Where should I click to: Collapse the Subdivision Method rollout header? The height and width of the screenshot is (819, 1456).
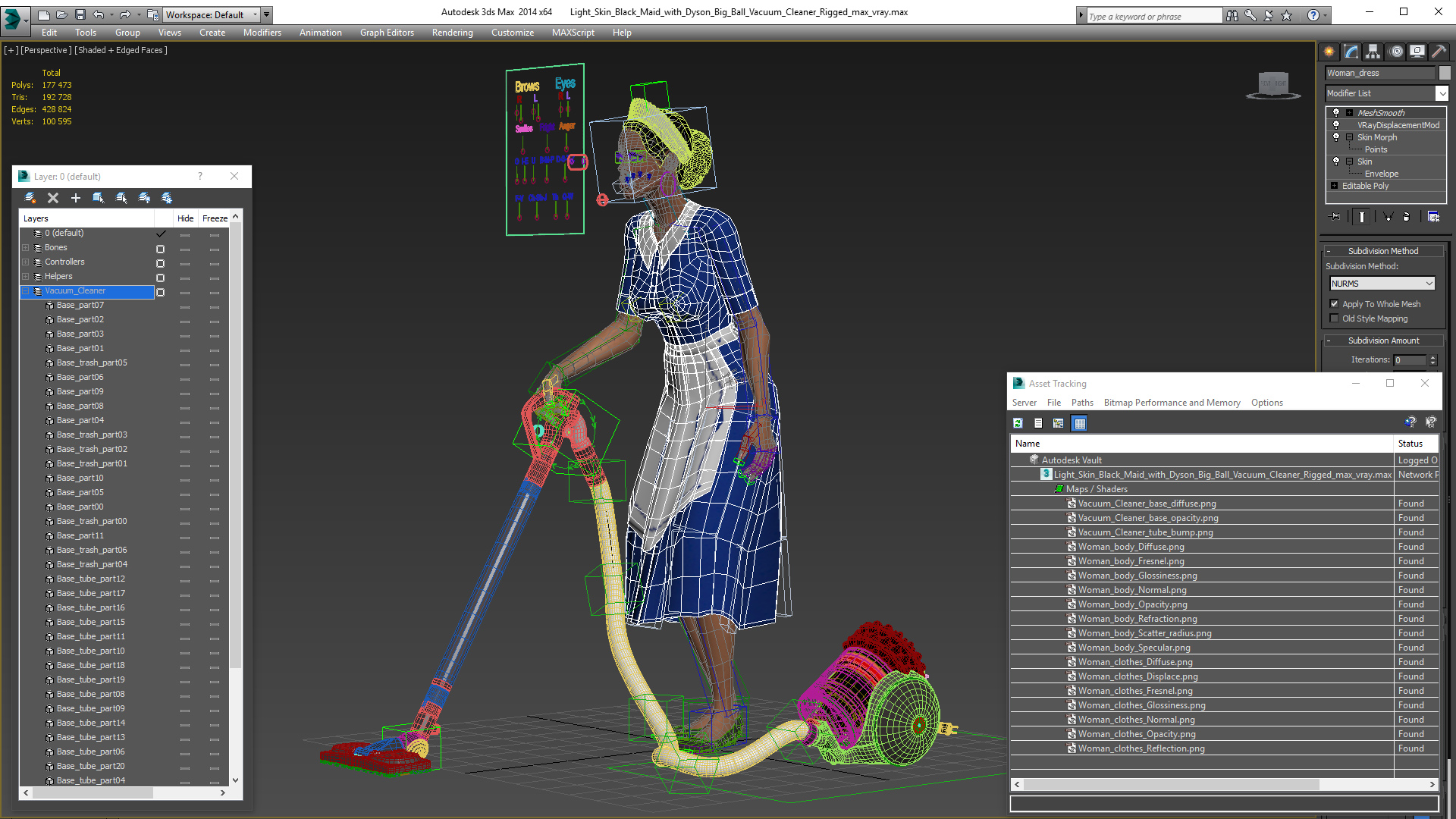click(x=1383, y=251)
